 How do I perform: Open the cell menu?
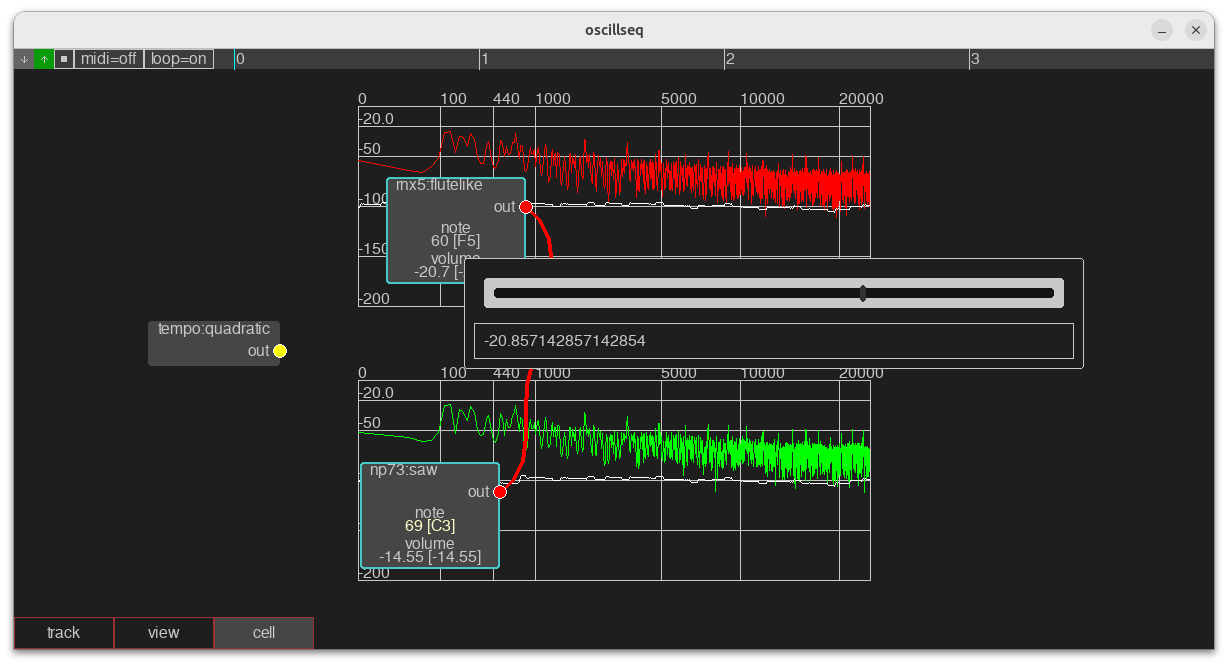click(x=264, y=633)
